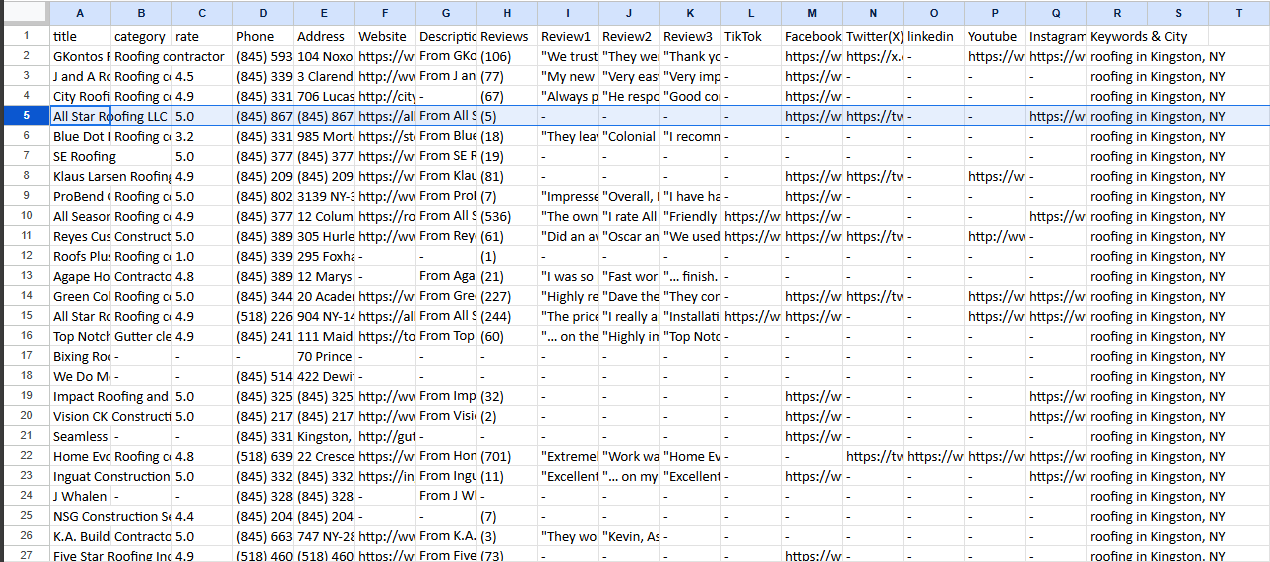Select the '(701)' reviews cell
The width and height of the screenshot is (1270, 562).
pyautogui.click(x=507, y=456)
